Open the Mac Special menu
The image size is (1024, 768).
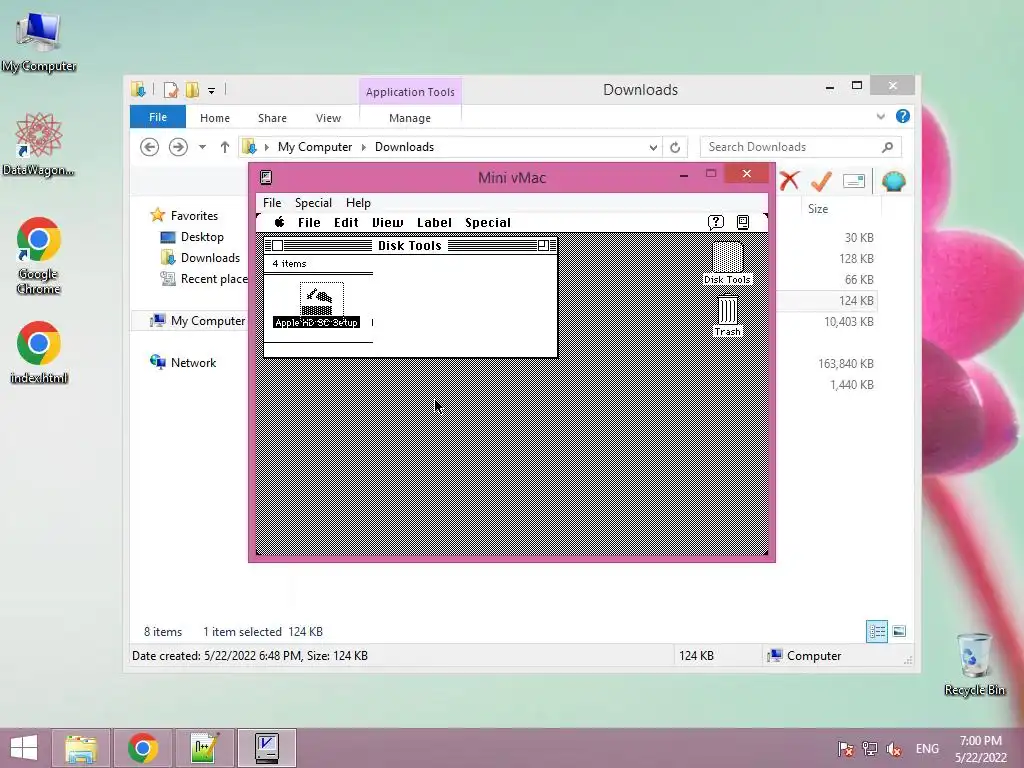click(488, 223)
